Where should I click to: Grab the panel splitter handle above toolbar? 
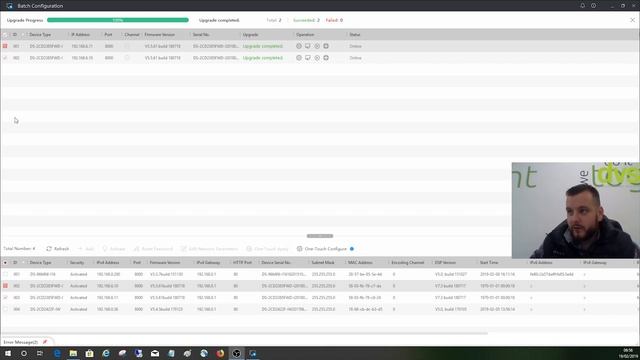[x=320, y=236]
